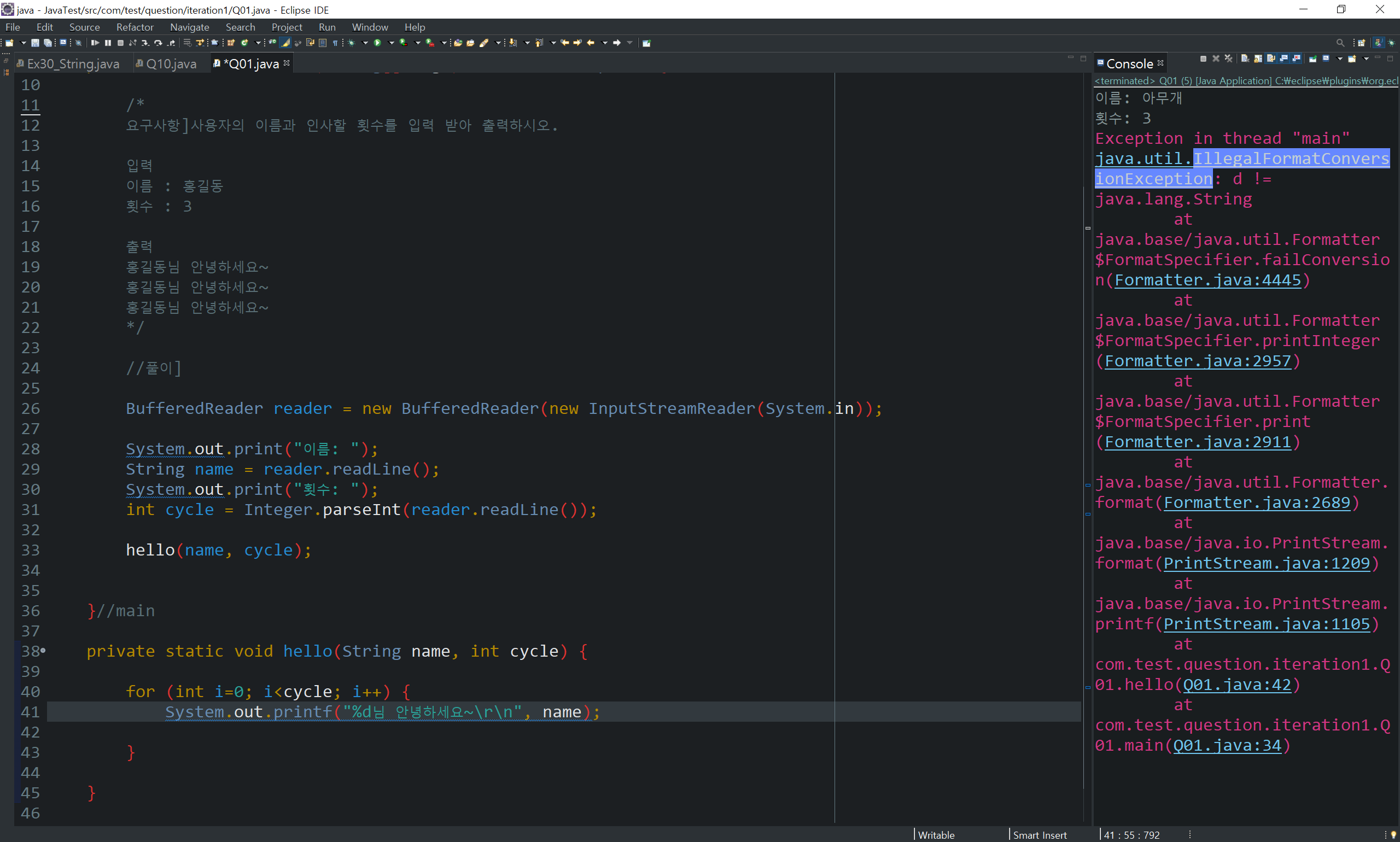Click the green Run button

coord(377,43)
